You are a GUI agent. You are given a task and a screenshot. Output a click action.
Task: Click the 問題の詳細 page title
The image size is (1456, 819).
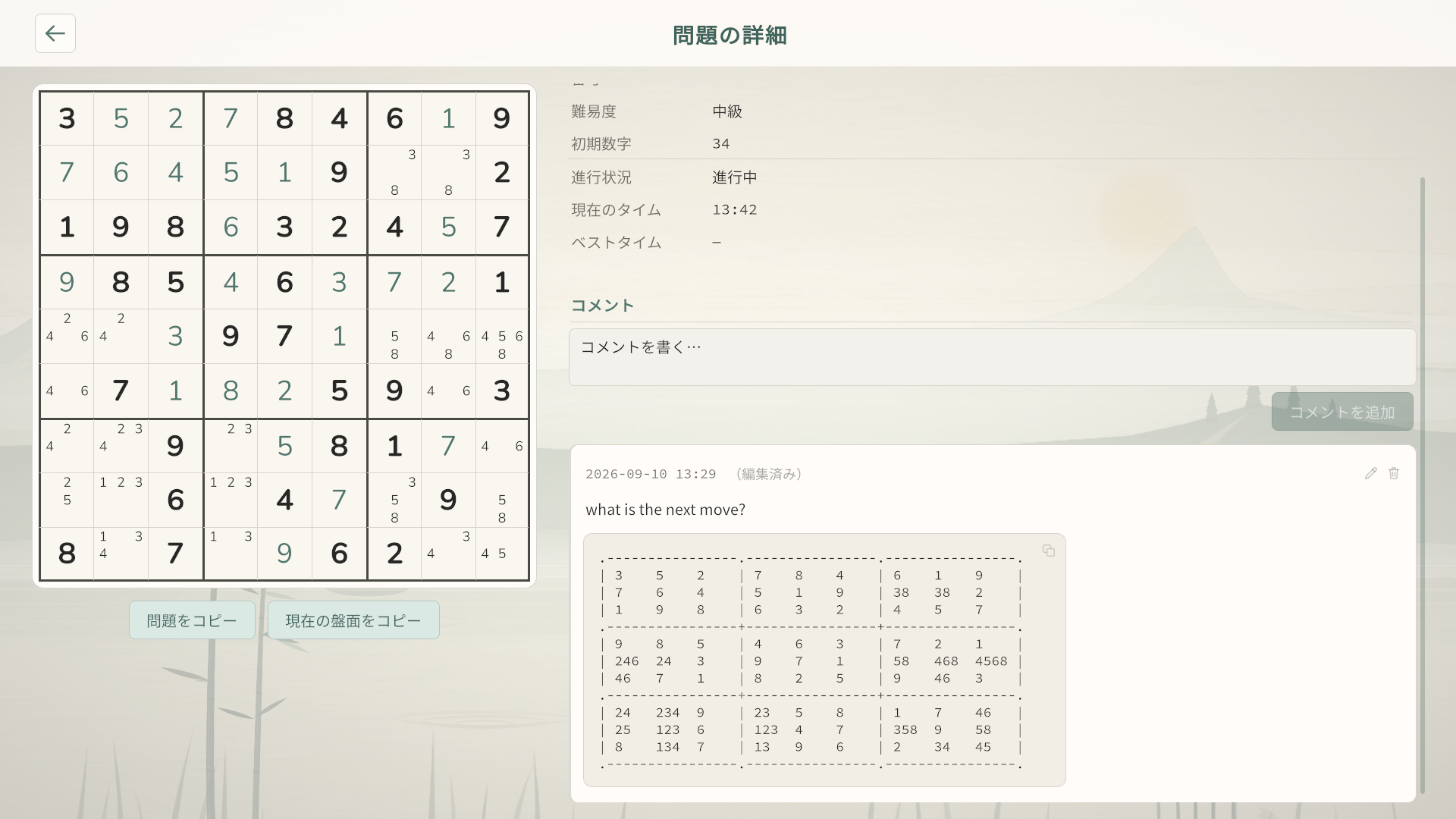tap(730, 35)
